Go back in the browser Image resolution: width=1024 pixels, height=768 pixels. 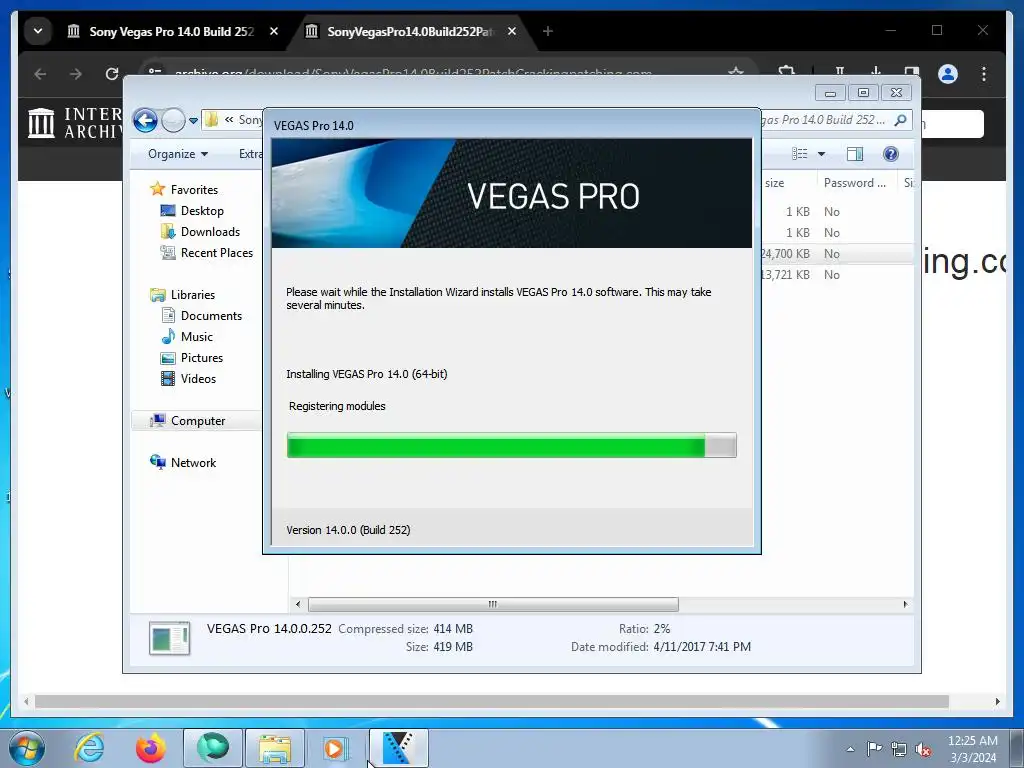(x=40, y=74)
